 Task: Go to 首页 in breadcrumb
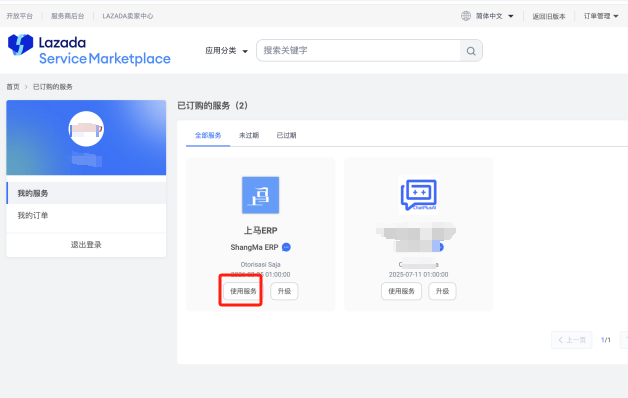coord(13,87)
